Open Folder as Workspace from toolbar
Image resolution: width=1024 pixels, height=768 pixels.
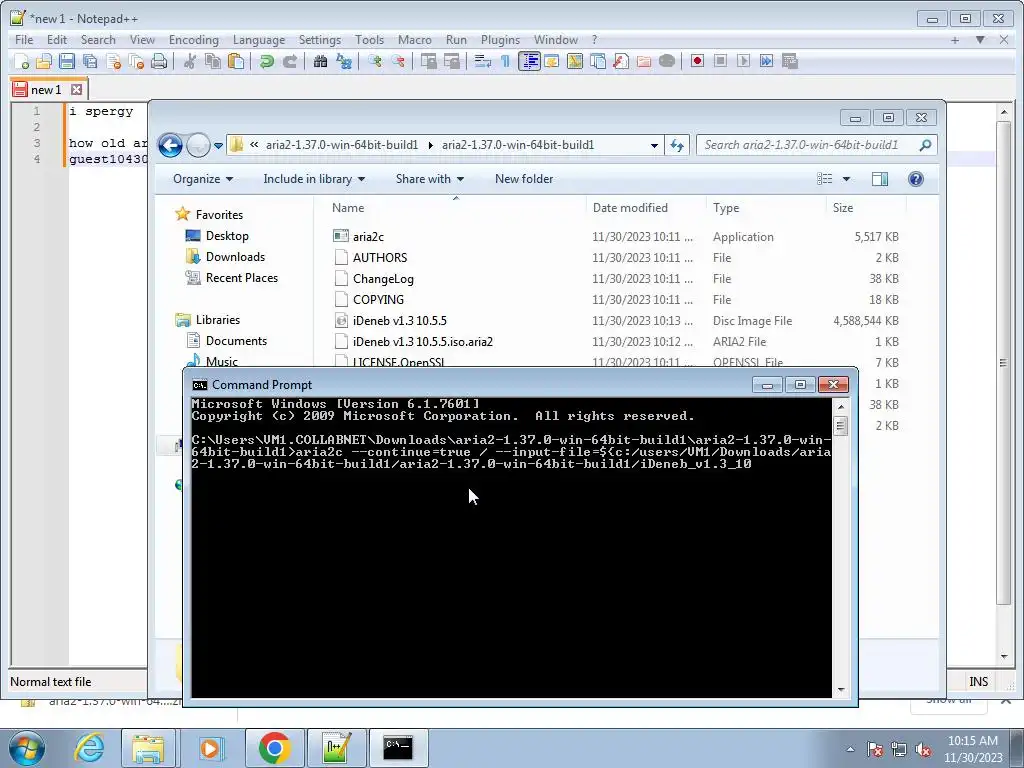coord(644,61)
